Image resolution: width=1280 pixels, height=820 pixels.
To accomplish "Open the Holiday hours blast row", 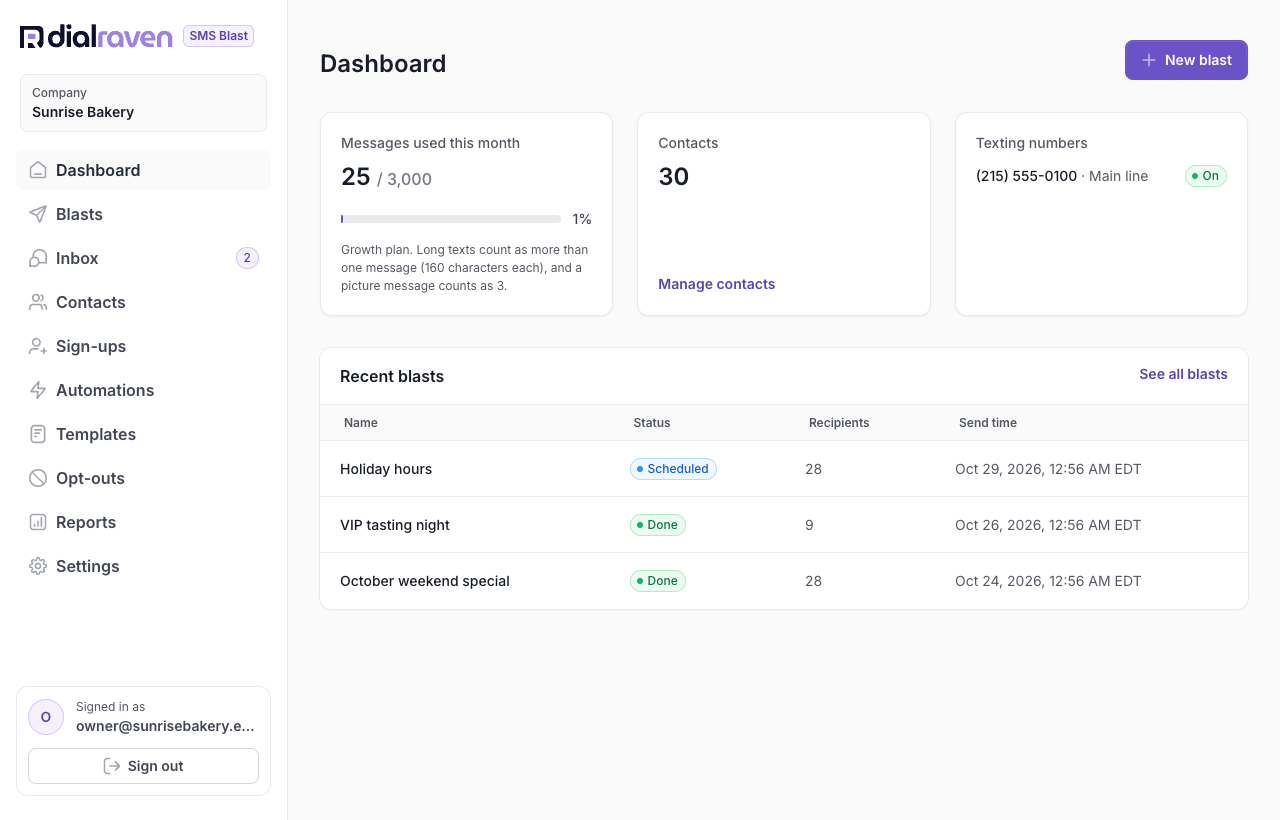I will click(x=784, y=469).
